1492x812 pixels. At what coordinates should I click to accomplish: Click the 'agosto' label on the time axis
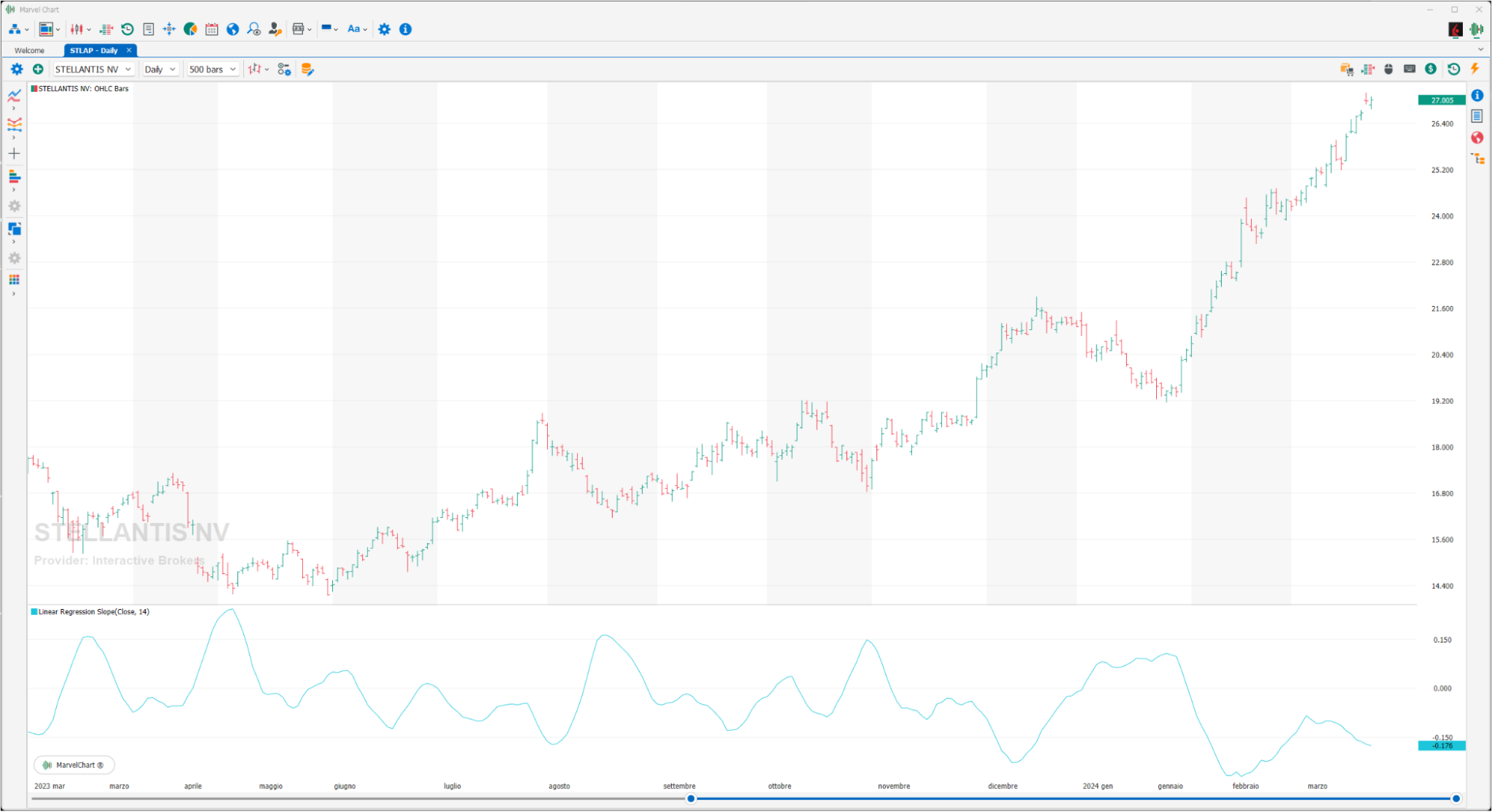click(559, 786)
